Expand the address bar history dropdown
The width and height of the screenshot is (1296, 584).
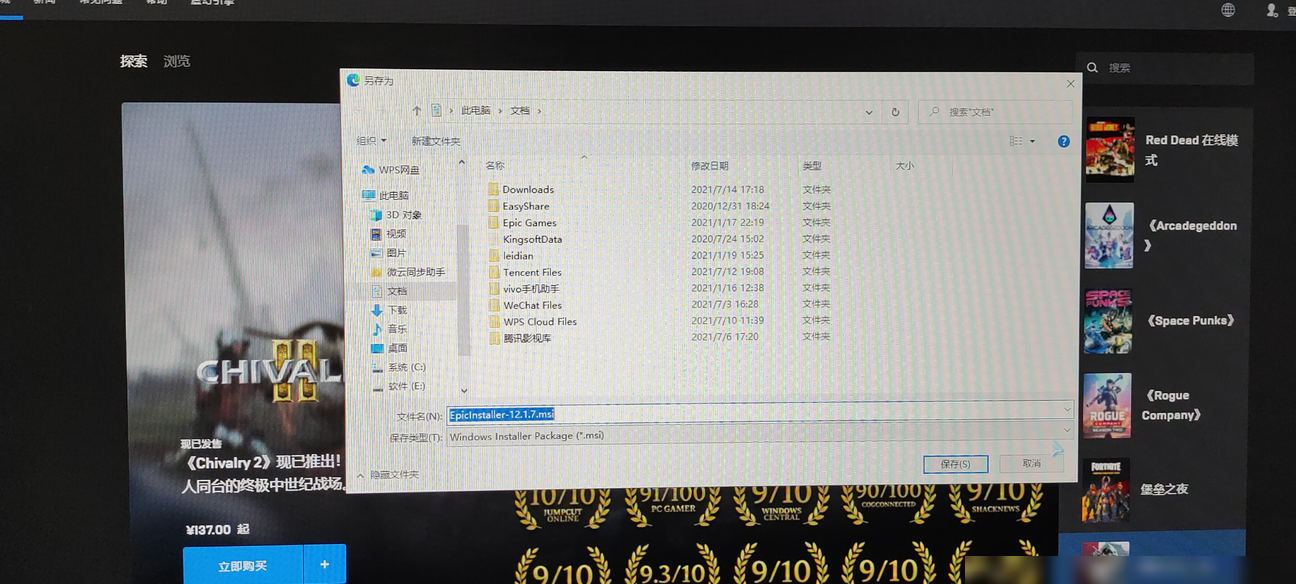tap(868, 112)
